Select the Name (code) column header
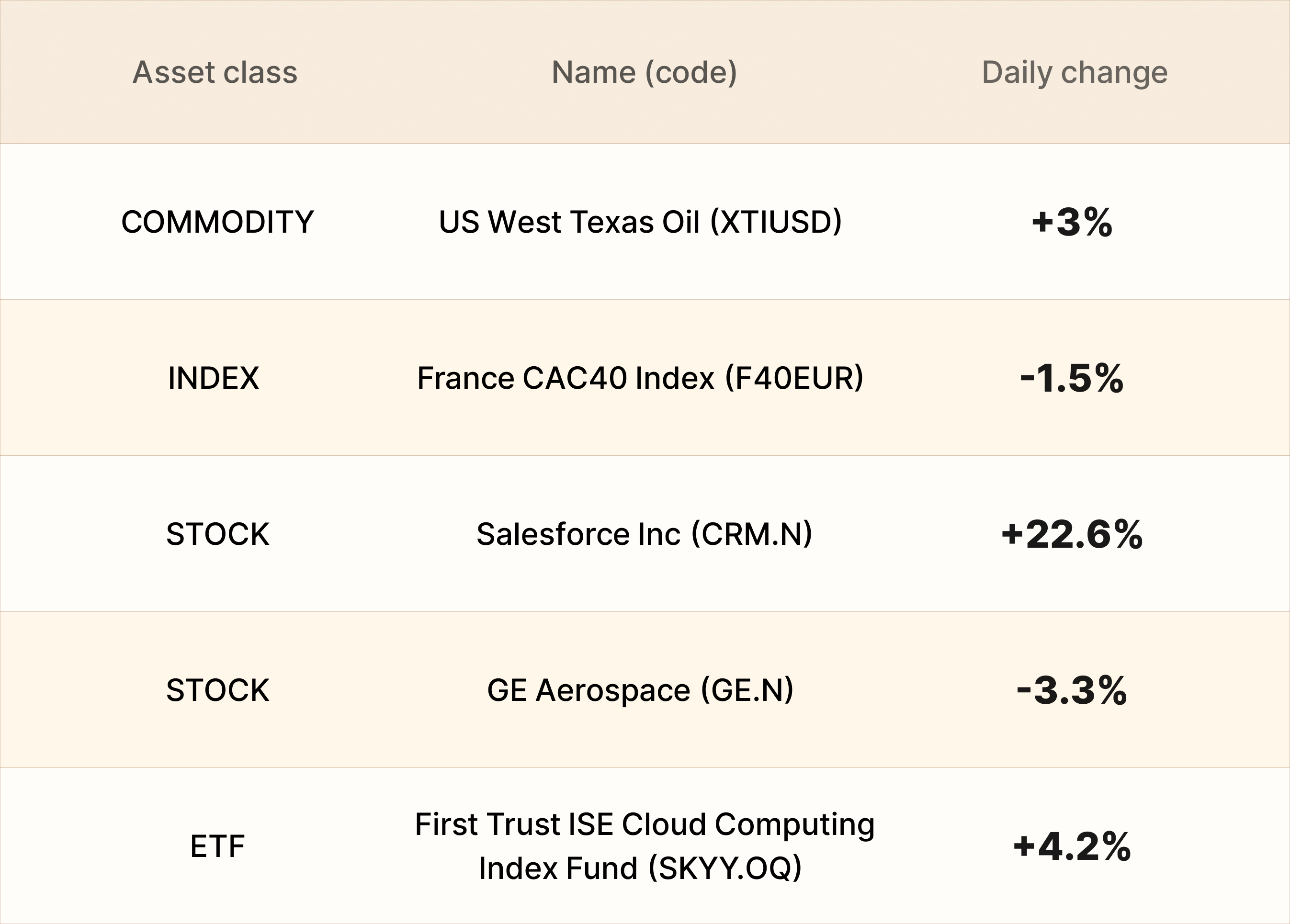Viewport: 1290px width, 924px height. (x=645, y=73)
